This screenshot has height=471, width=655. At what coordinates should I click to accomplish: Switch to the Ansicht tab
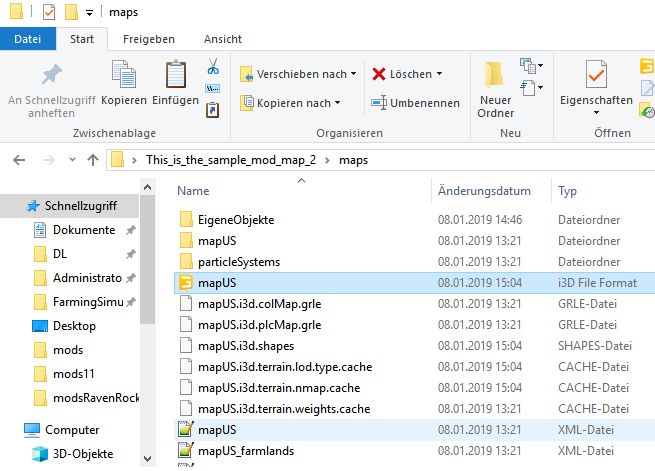(223, 39)
